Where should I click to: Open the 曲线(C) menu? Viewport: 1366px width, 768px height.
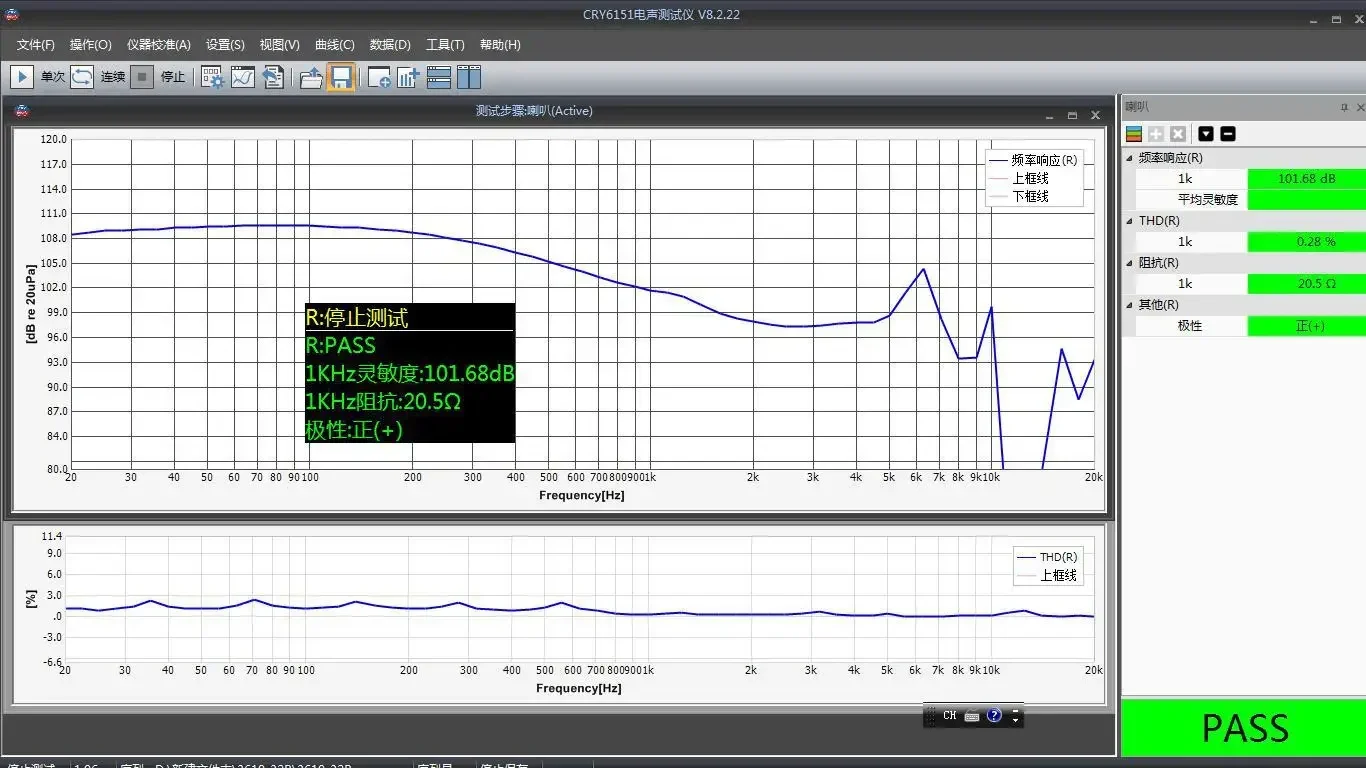[x=334, y=45]
